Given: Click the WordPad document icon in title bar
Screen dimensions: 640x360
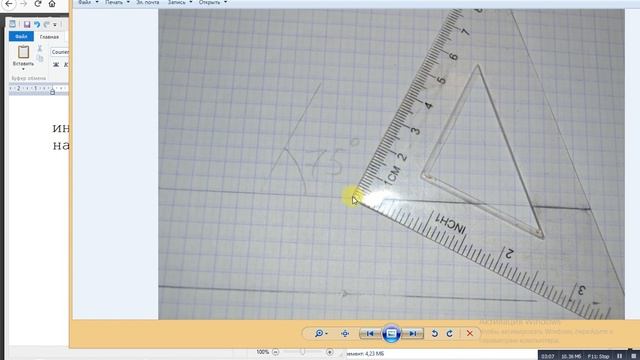Looking at the screenshot, I should pyautogui.click(x=13, y=24).
